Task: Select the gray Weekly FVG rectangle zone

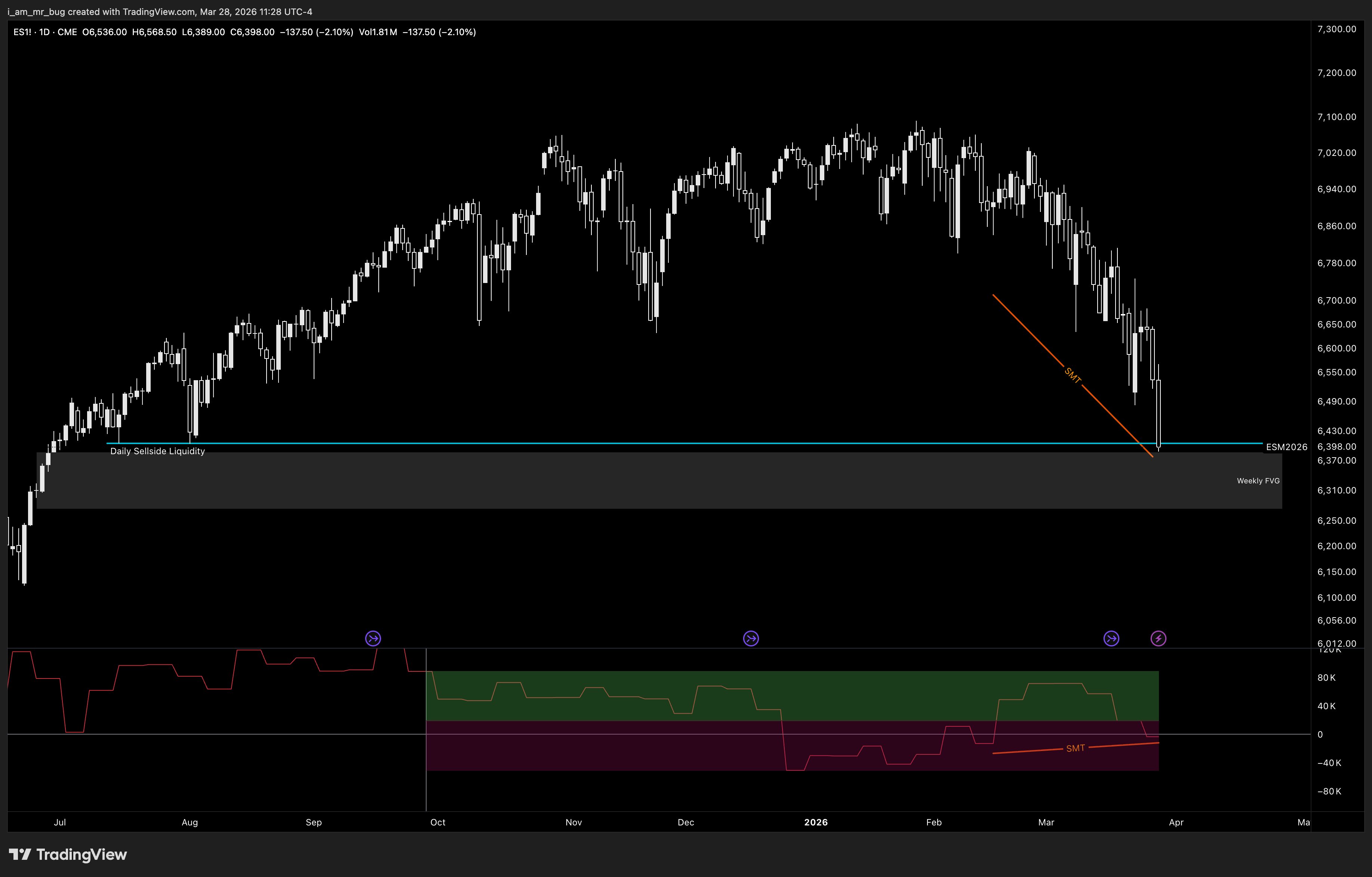Action: point(627,481)
